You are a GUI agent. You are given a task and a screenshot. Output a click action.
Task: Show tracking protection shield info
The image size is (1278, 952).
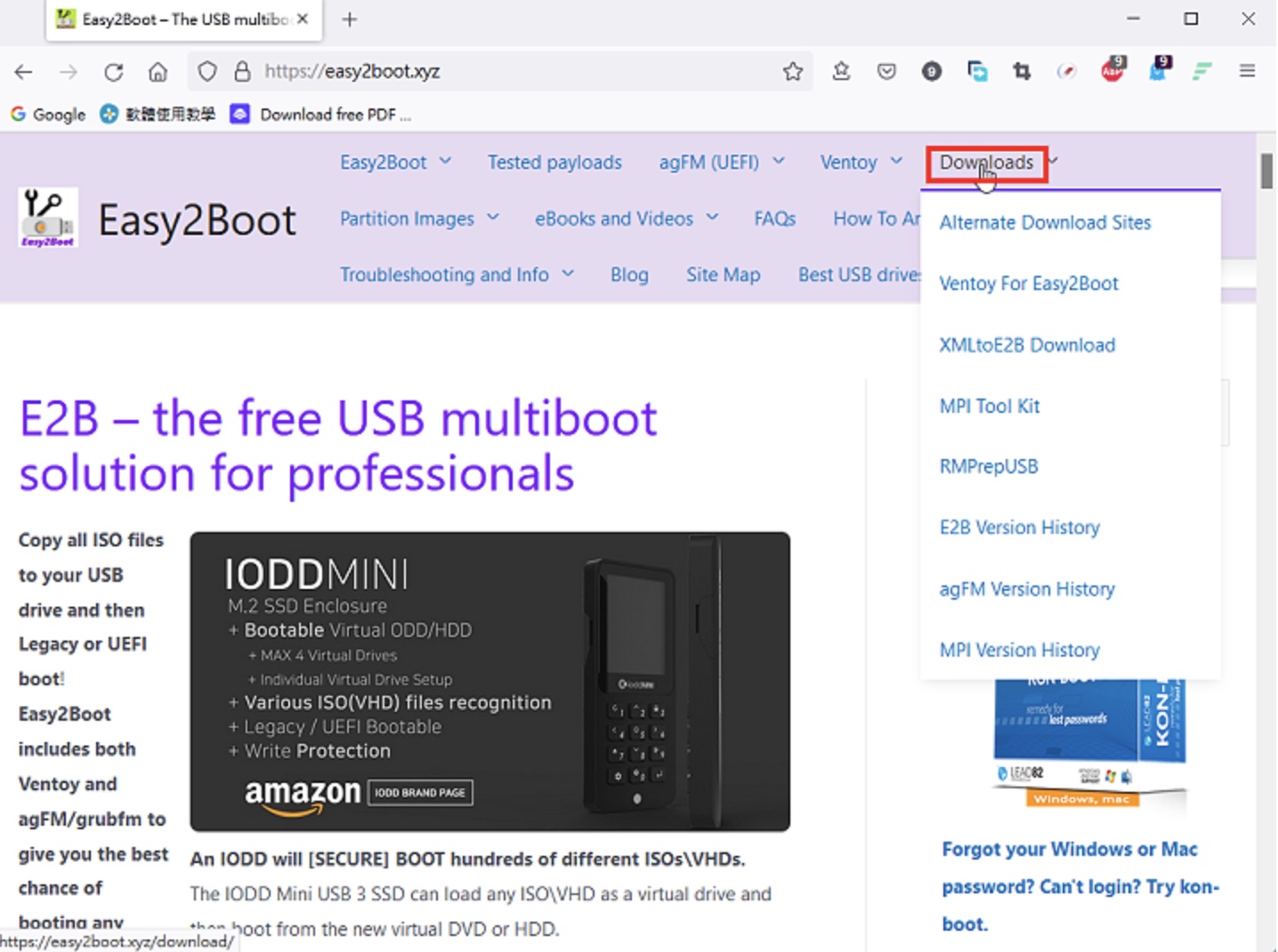207,71
